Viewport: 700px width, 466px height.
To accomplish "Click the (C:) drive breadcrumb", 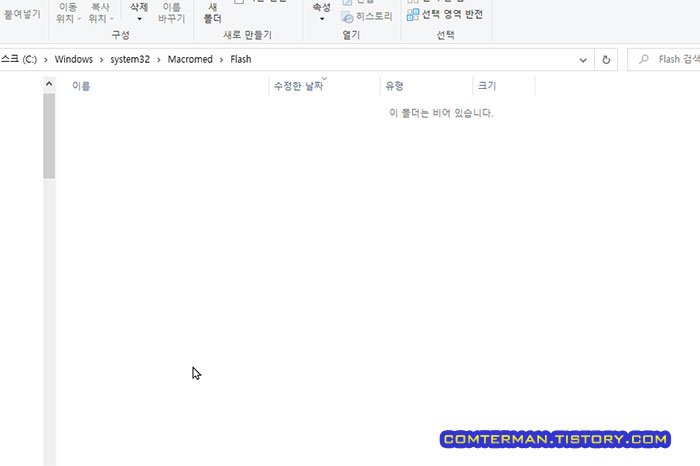I will pos(19,59).
